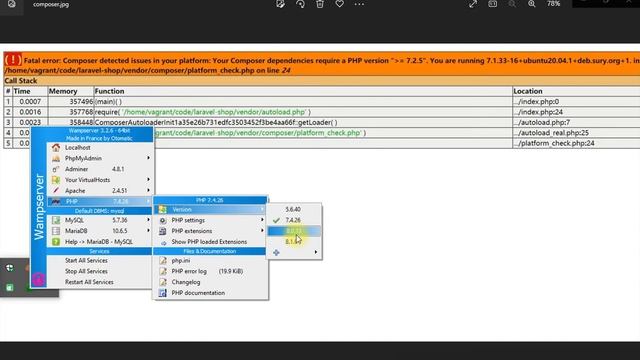Open Help -> MariaDB - MySQL
640x360 pixels.
100,242
